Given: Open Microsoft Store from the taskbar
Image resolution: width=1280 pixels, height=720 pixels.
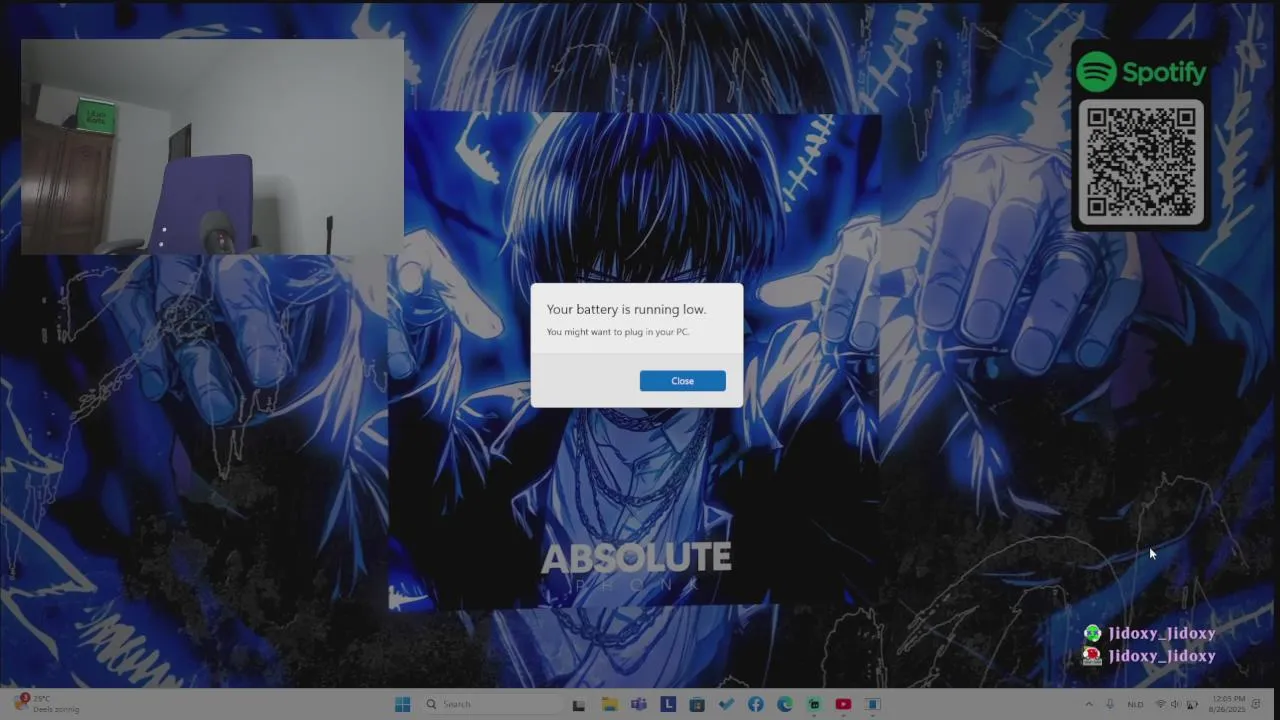Looking at the screenshot, I should click(x=697, y=704).
